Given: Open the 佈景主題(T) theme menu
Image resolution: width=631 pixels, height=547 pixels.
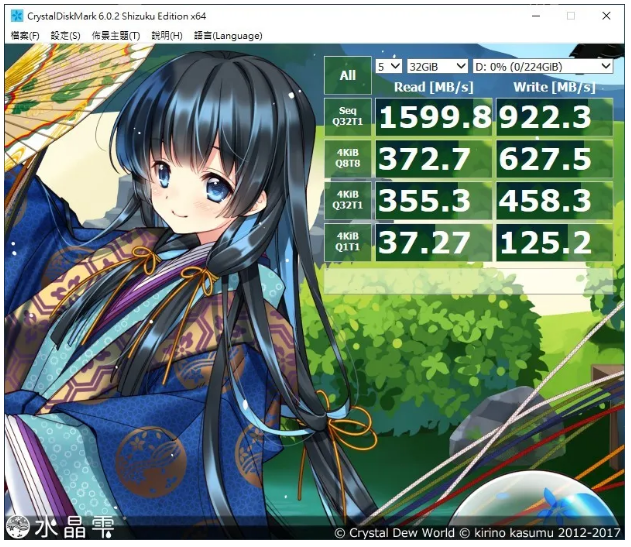Looking at the screenshot, I should pos(116,36).
